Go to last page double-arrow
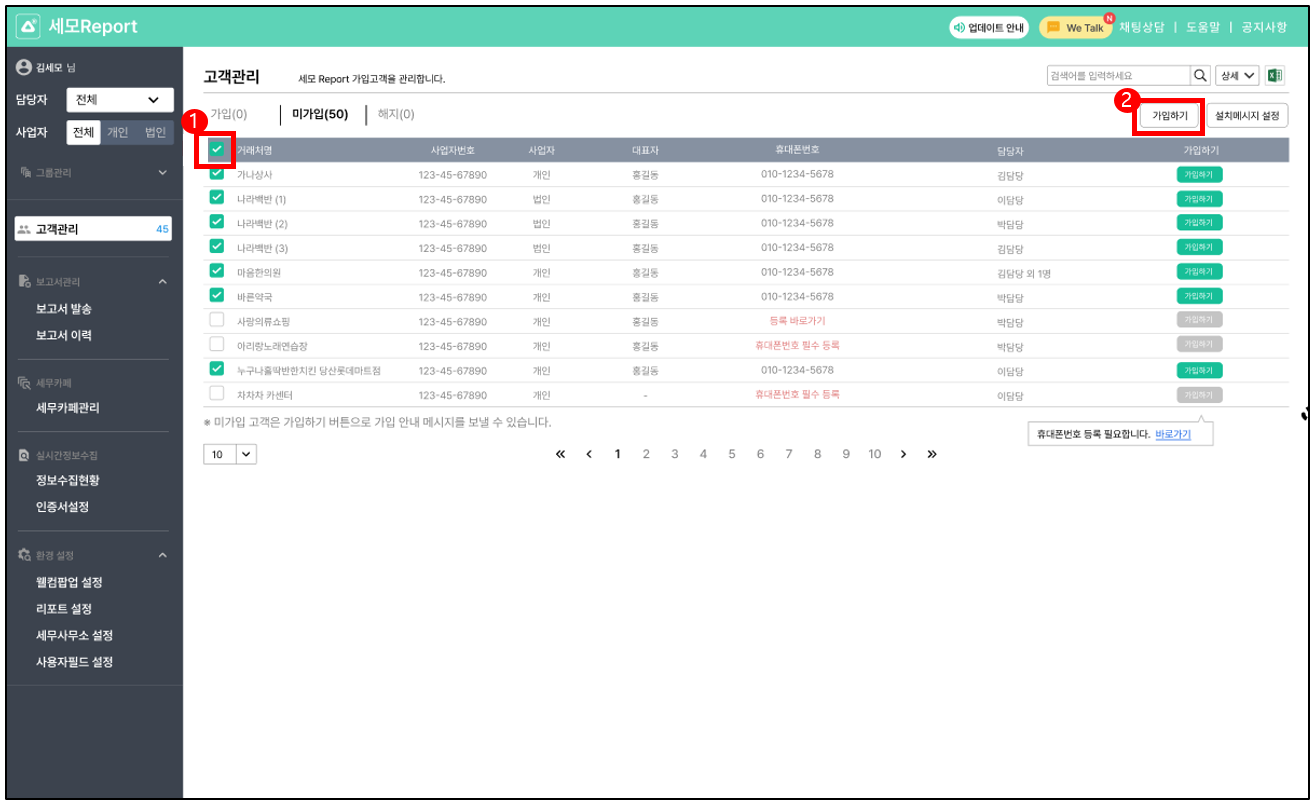The height and width of the screenshot is (805, 1315). 932,454
